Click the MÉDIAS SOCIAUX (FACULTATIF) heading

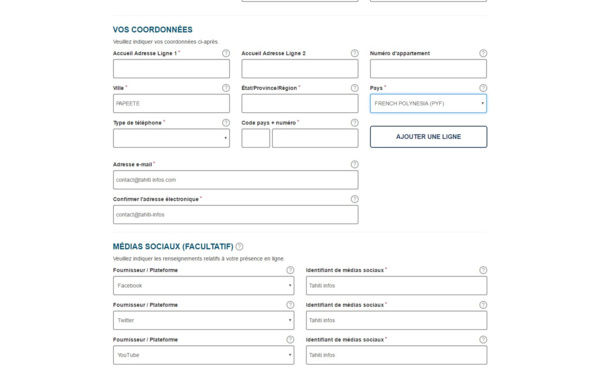click(x=173, y=246)
